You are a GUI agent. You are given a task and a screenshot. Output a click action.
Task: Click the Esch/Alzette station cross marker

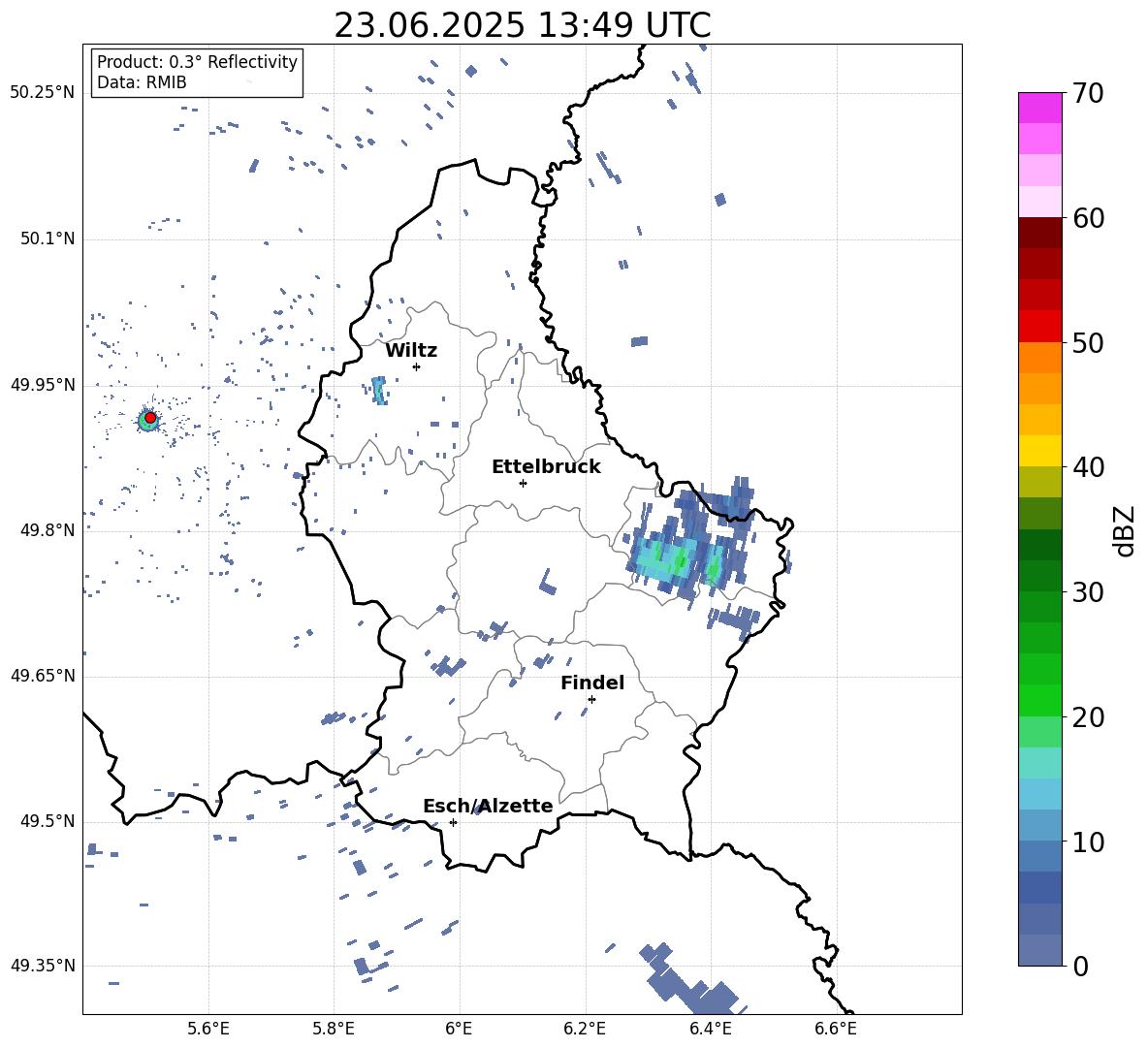(x=453, y=822)
